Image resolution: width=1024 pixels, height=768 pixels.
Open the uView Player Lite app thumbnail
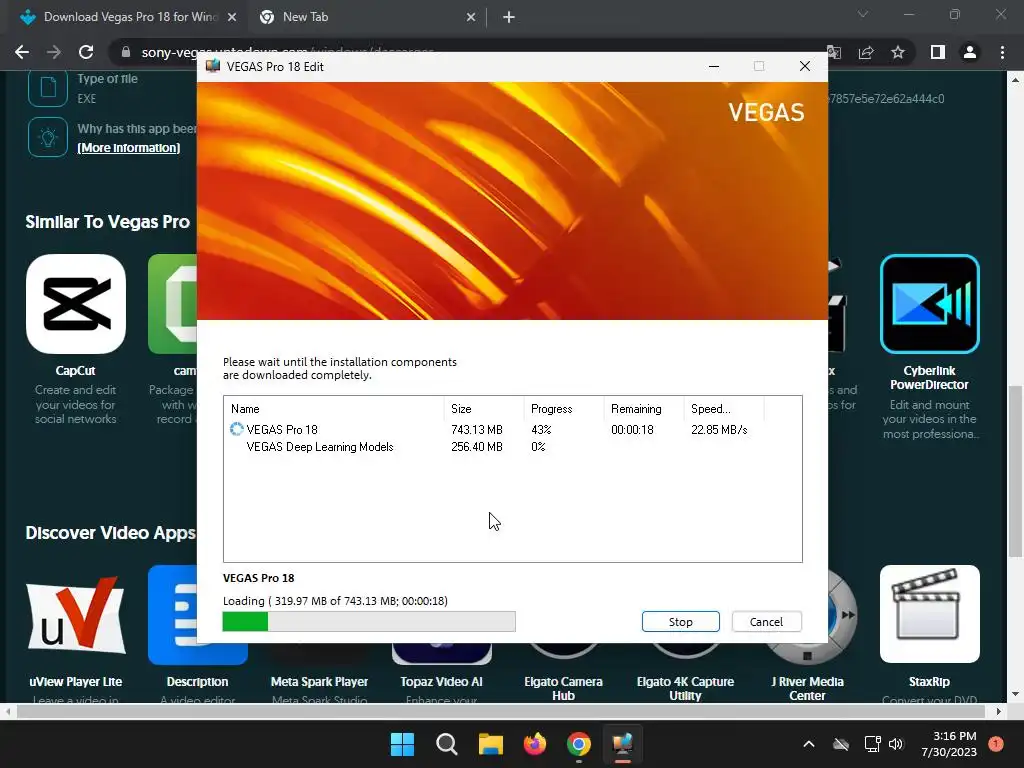pos(76,615)
